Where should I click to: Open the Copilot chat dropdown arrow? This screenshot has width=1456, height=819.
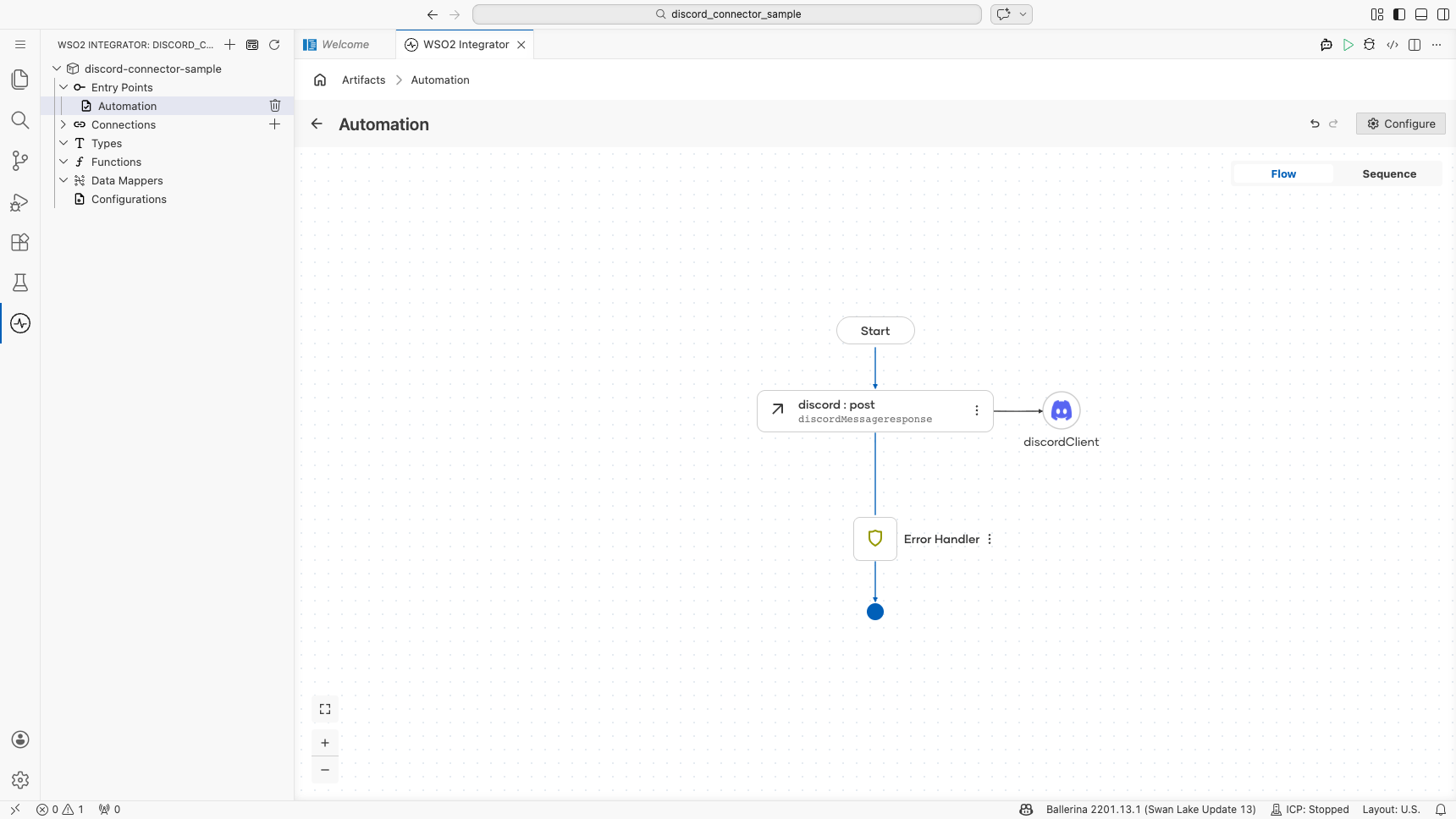(x=1023, y=14)
